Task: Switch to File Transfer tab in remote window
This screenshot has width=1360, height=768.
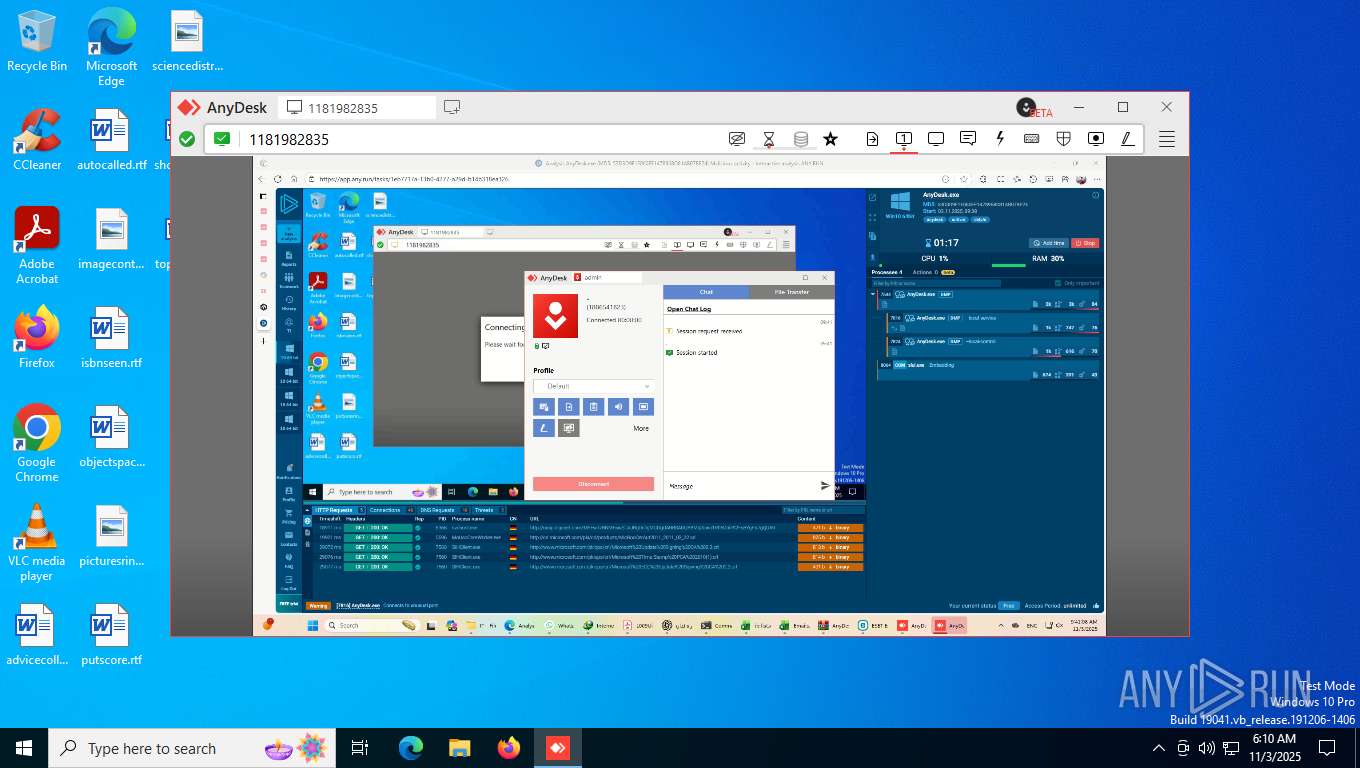Action: tap(791, 292)
